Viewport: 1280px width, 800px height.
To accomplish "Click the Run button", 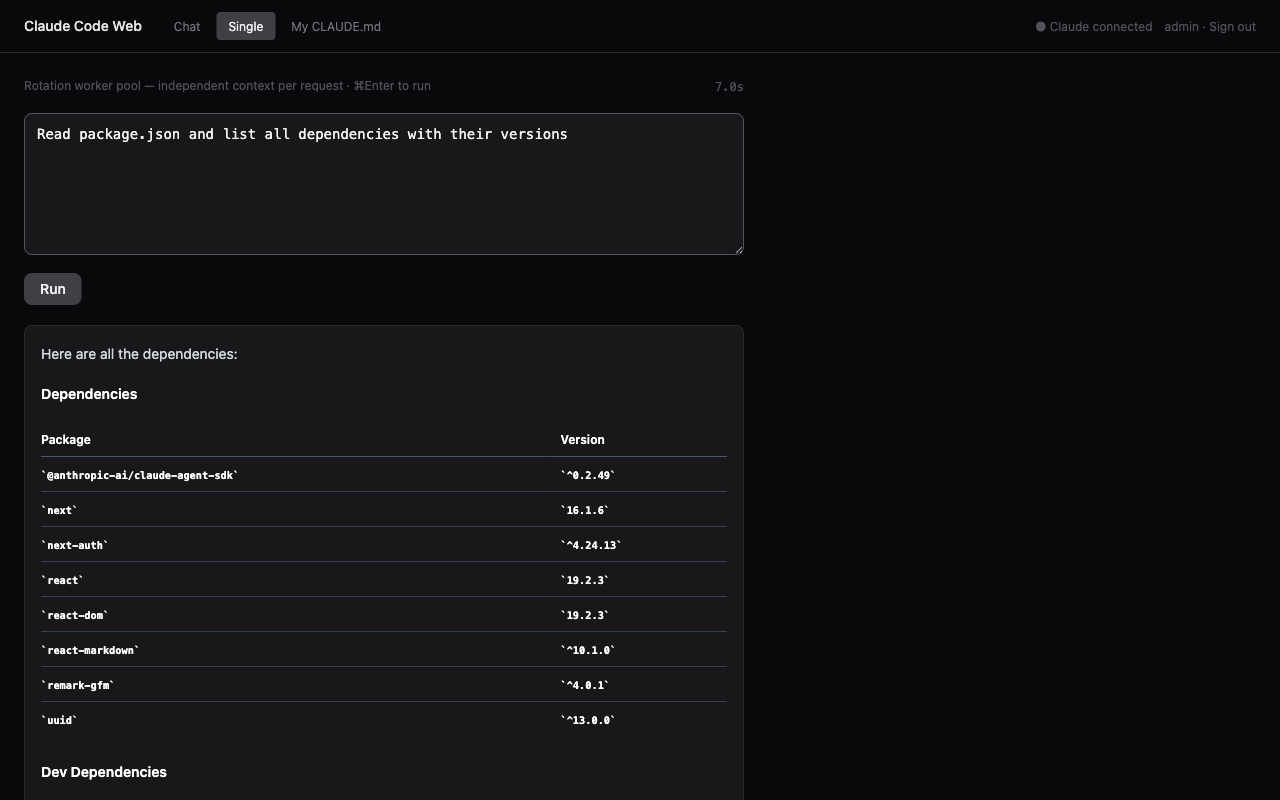I will coord(53,289).
